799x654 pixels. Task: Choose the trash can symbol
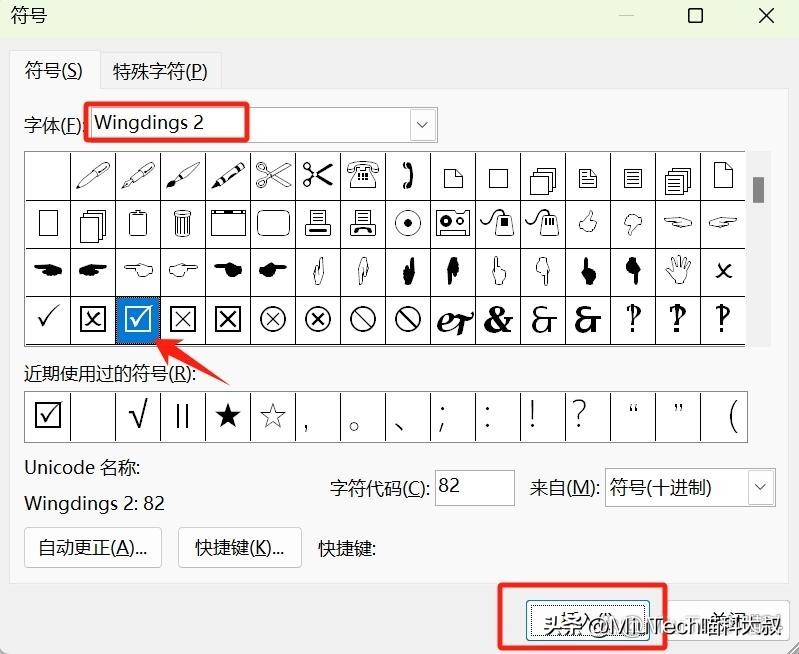[x=182, y=223]
